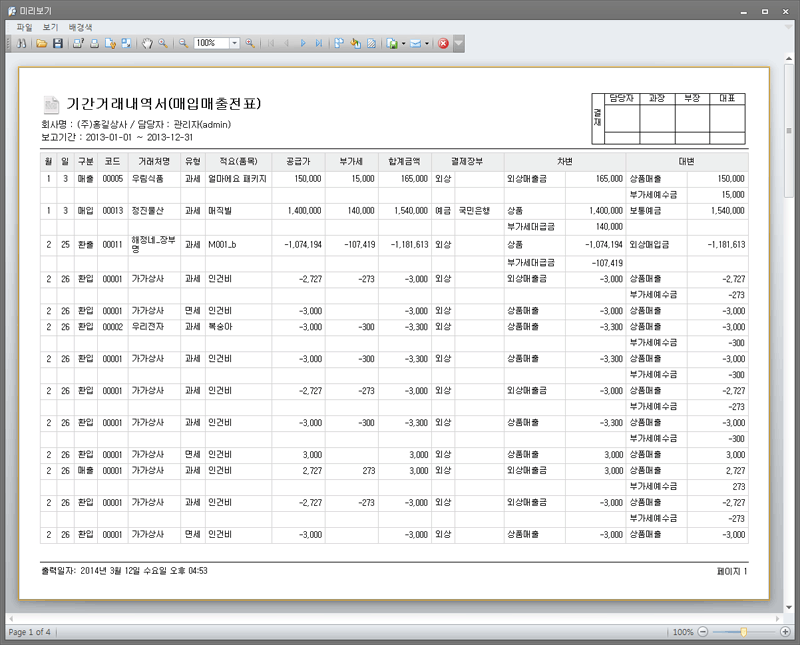Click the minus button in the status bar
Viewport: 800px width, 645px height.
703,632
